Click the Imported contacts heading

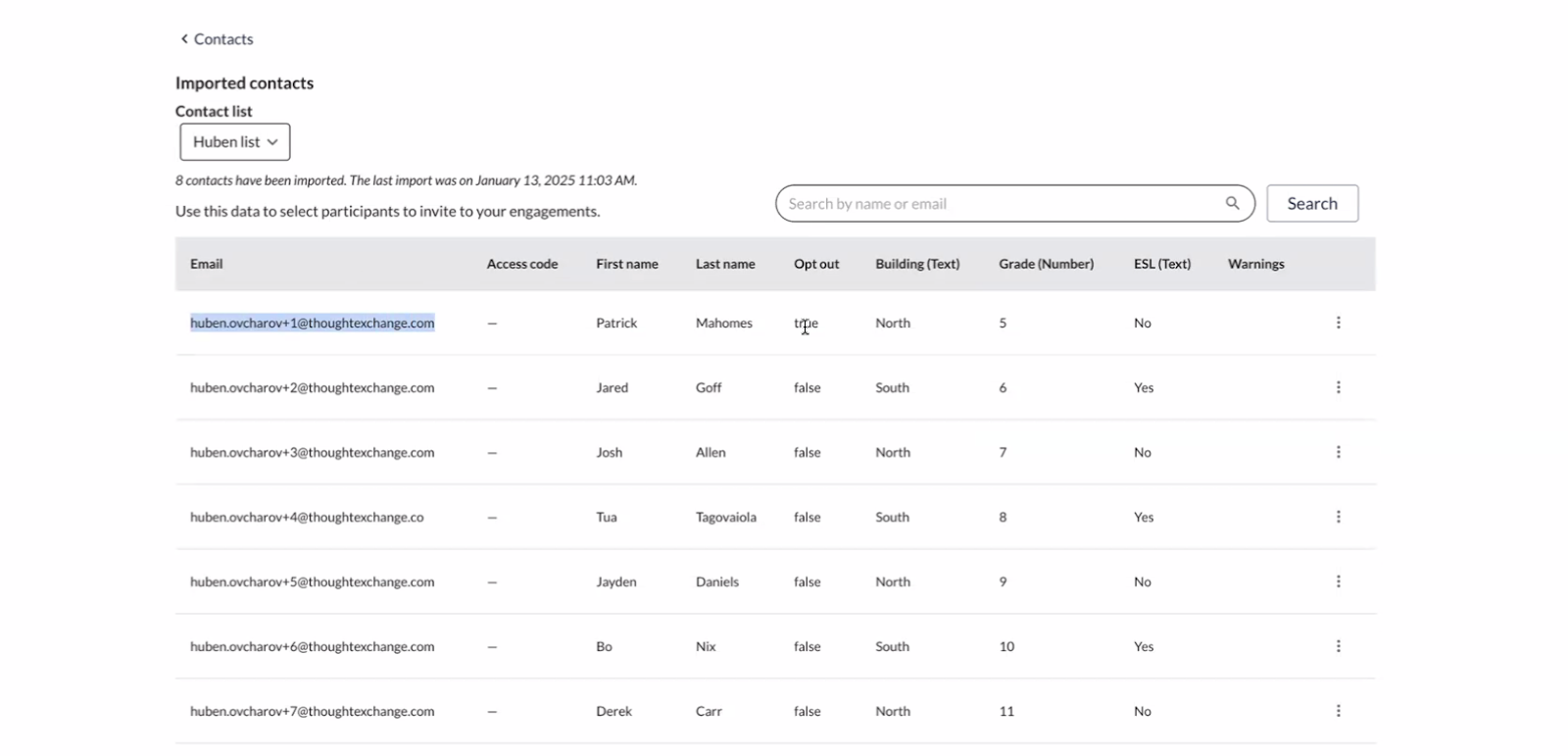[245, 83]
